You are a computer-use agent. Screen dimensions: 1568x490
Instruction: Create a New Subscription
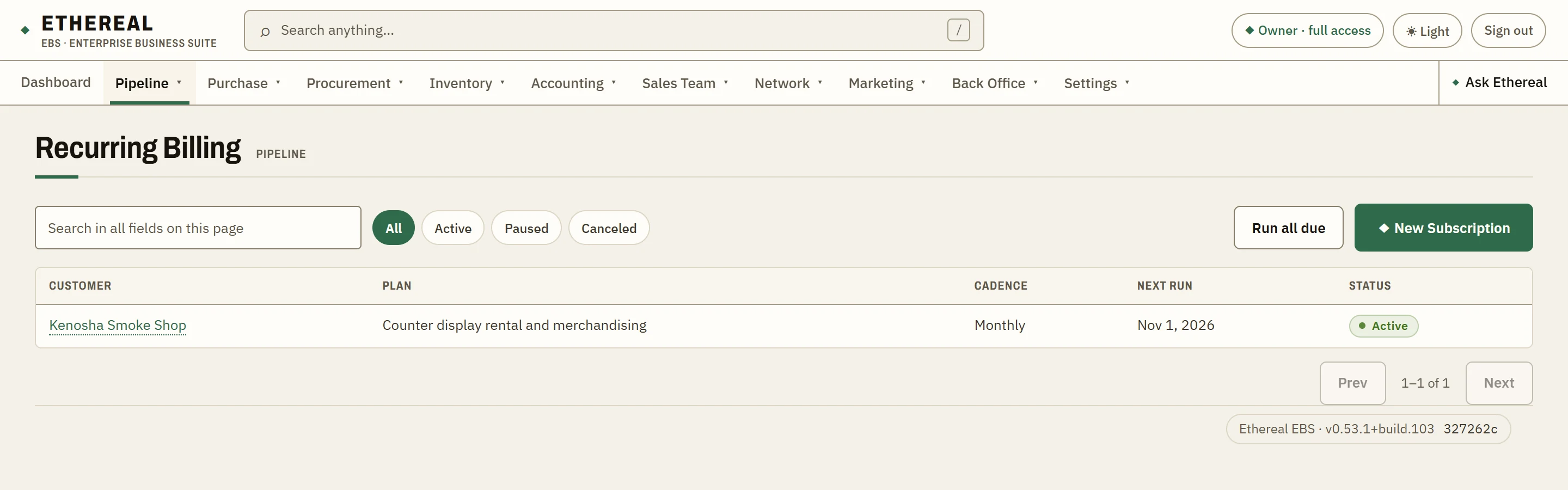pos(1443,228)
